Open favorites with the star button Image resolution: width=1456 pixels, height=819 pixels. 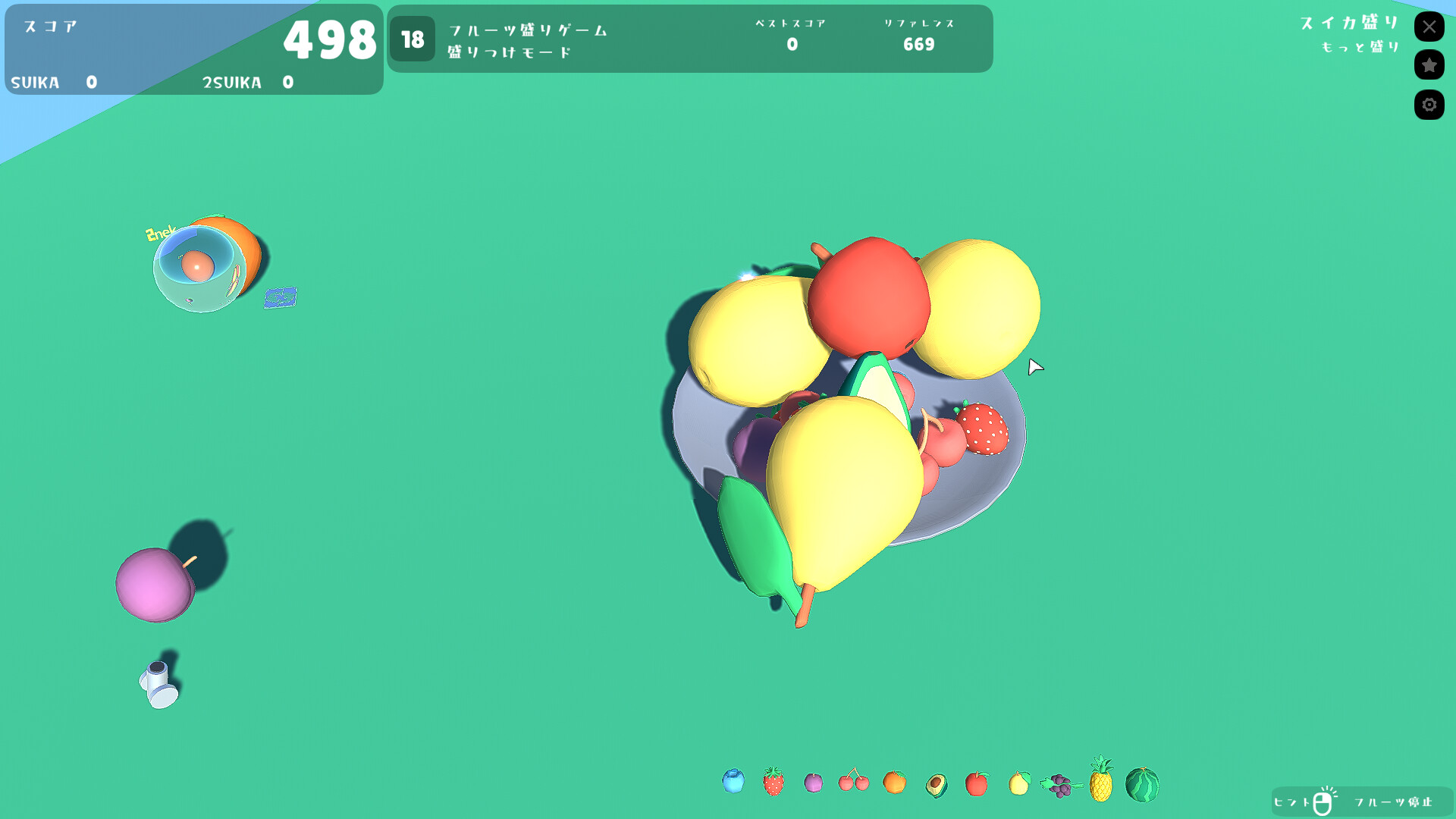coord(1429,65)
